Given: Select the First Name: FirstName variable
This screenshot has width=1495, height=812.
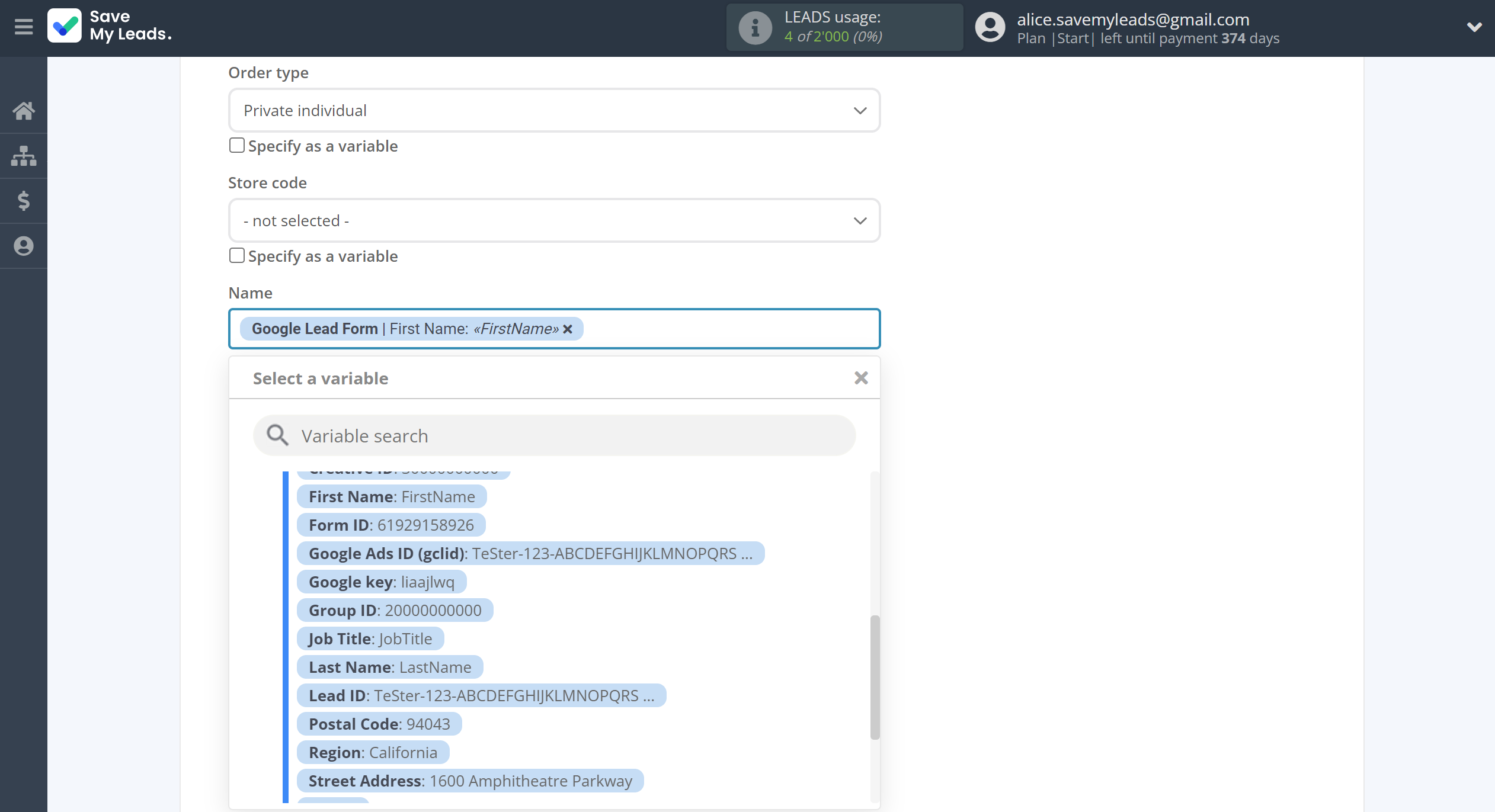Looking at the screenshot, I should click(392, 496).
